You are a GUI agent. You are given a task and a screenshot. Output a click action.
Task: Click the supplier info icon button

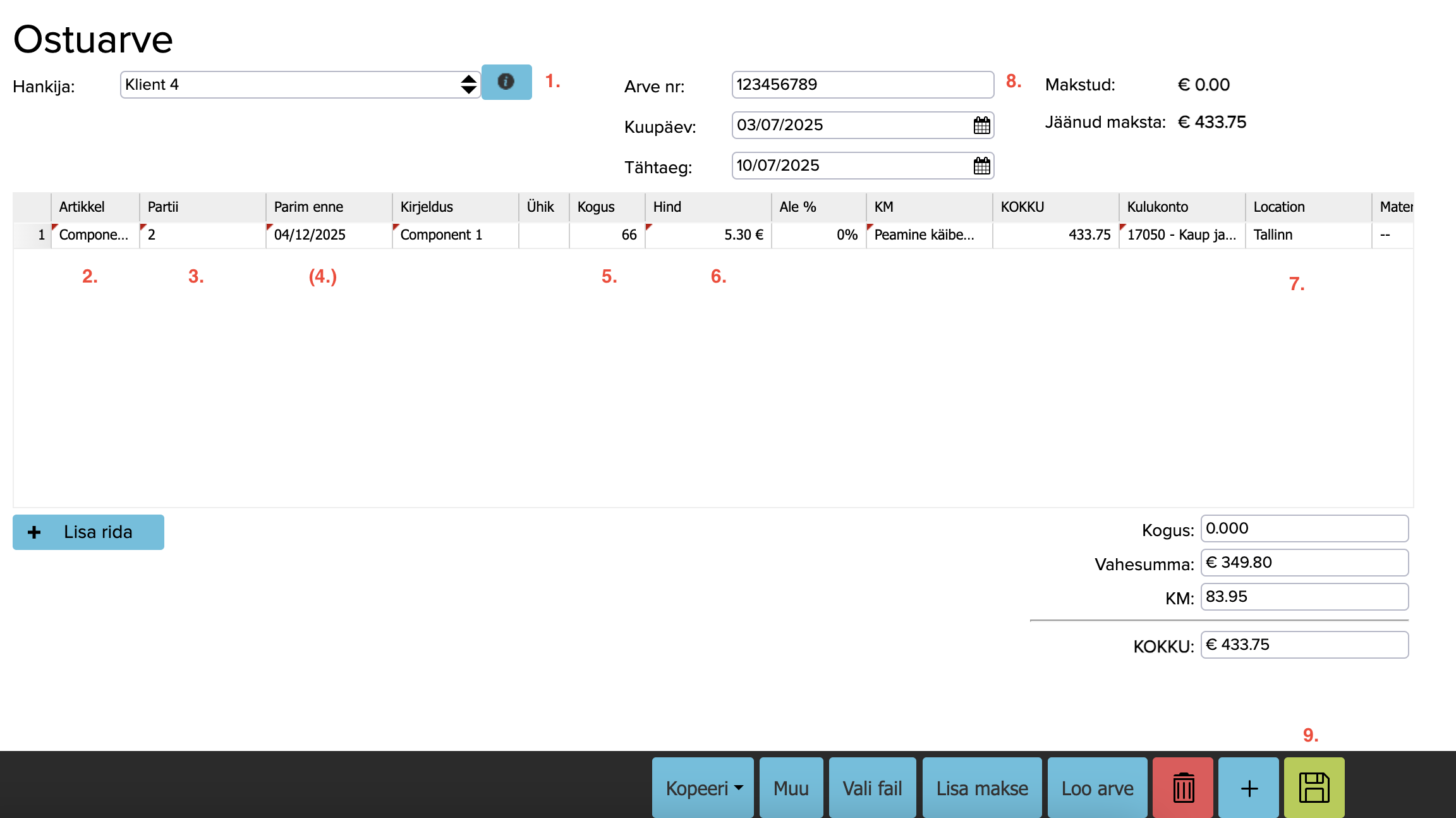click(x=506, y=82)
